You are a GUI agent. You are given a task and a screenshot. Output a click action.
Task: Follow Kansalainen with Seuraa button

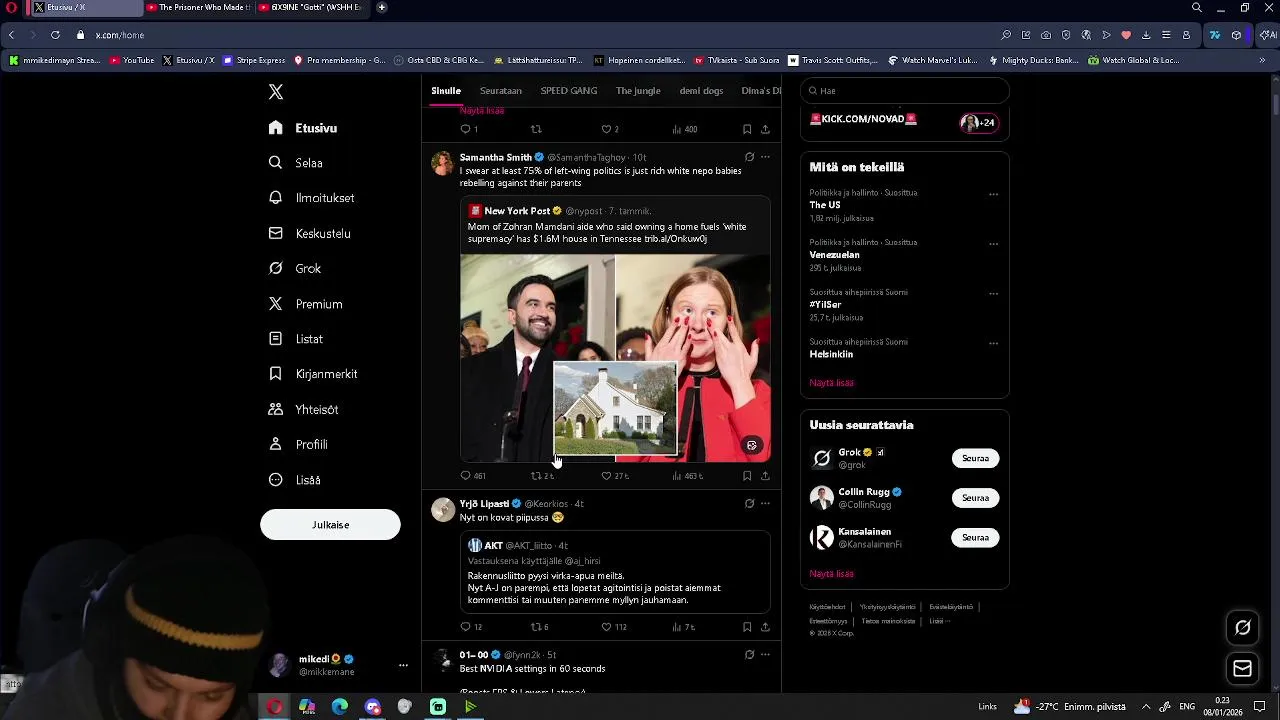click(975, 538)
